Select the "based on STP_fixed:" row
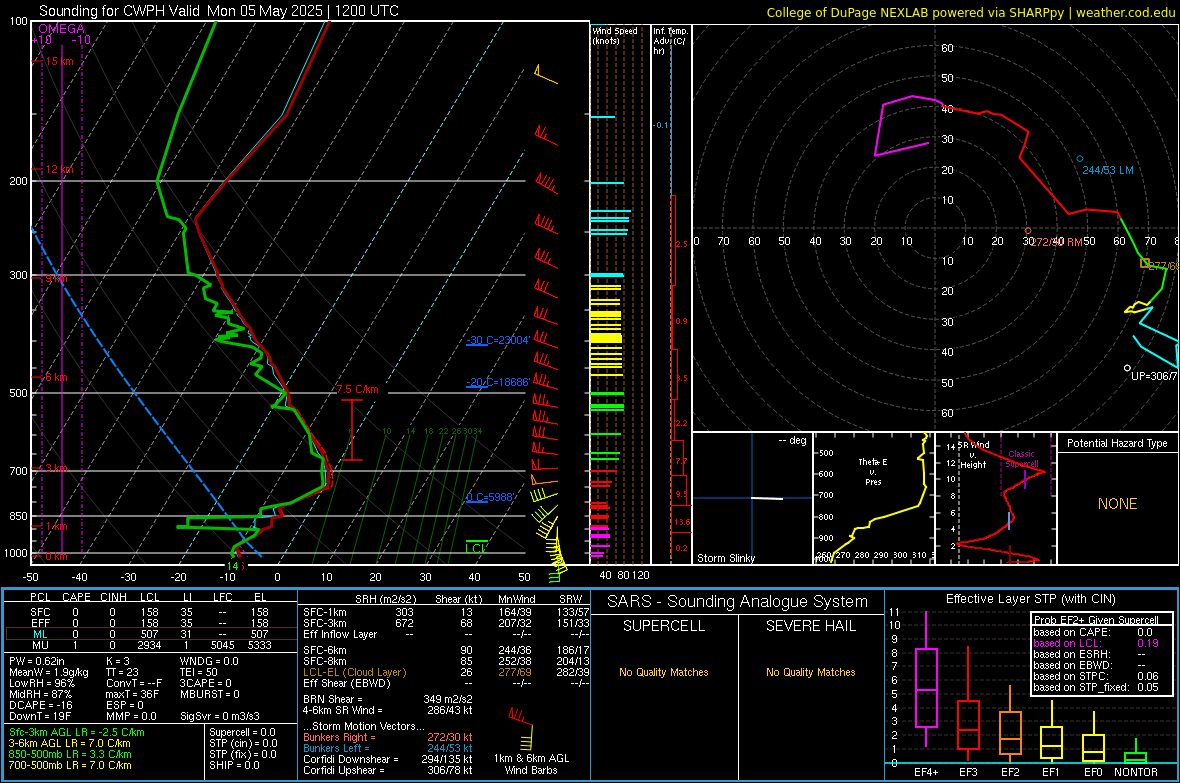Screen dimensions: 1180x783 (x=1096, y=687)
